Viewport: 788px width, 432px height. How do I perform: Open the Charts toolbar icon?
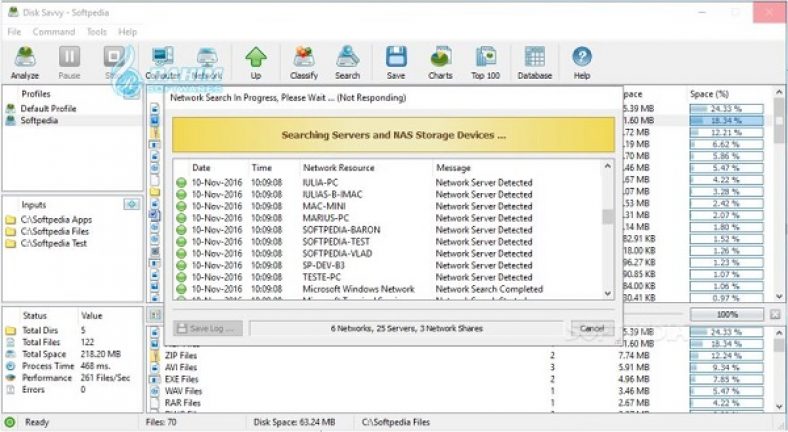pyautogui.click(x=440, y=62)
